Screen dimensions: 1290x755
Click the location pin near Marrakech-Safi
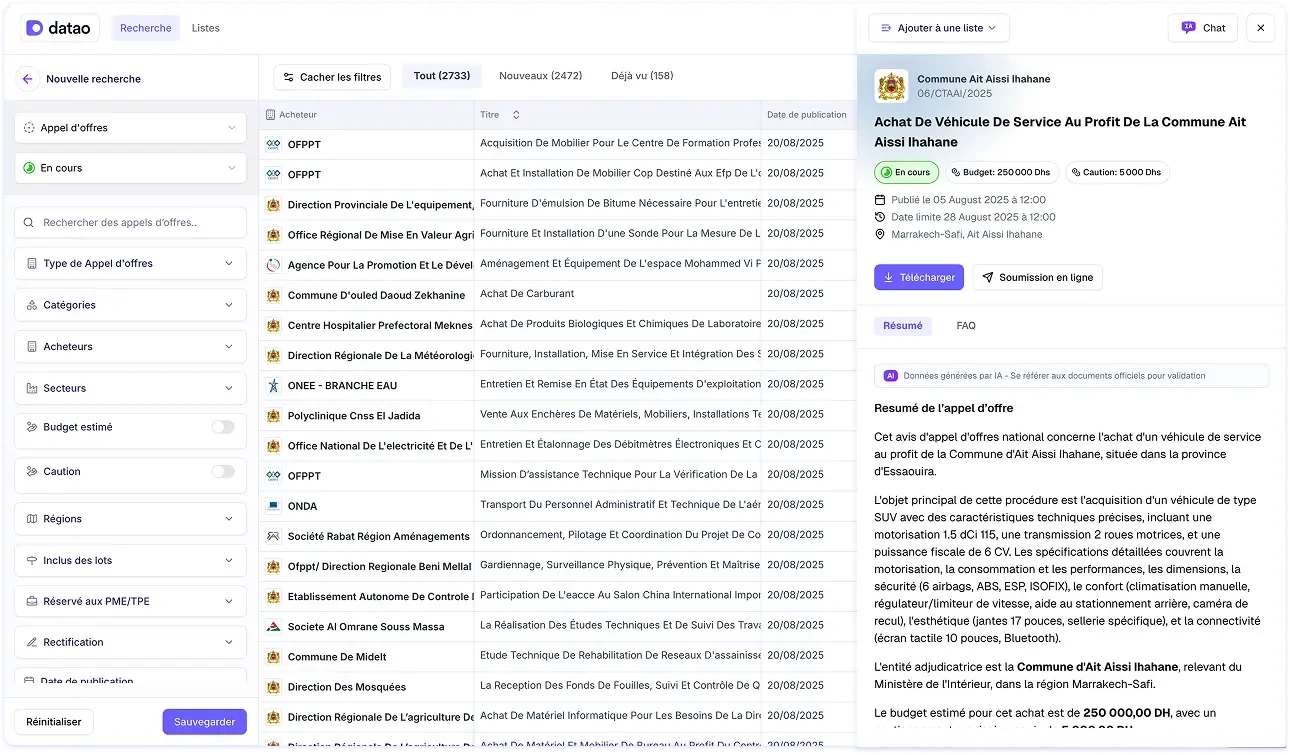pos(879,235)
